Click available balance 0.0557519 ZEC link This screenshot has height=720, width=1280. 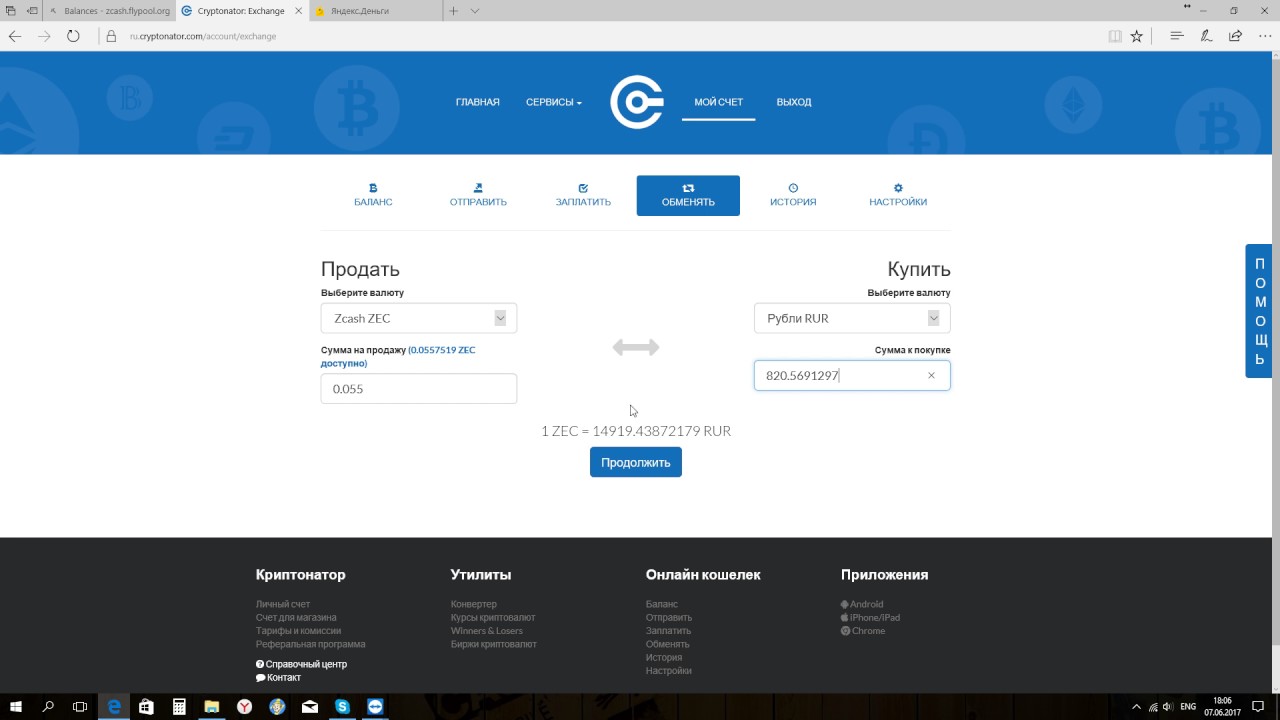point(398,357)
